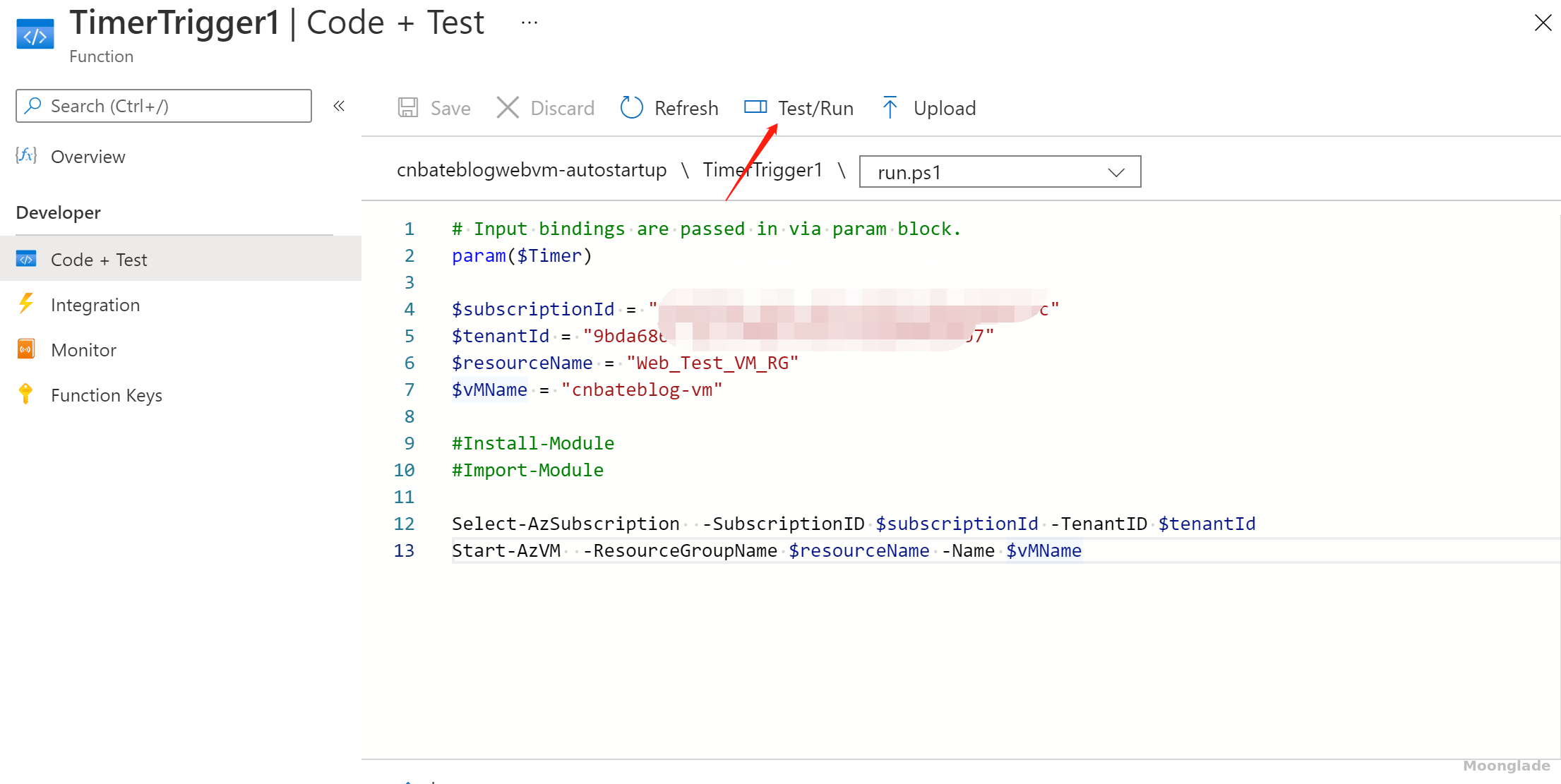The height and width of the screenshot is (784, 1561).
Task: Click the "Web_Test_VM_RG" string value
Action: pyautogui.click(x=712, y=363)
